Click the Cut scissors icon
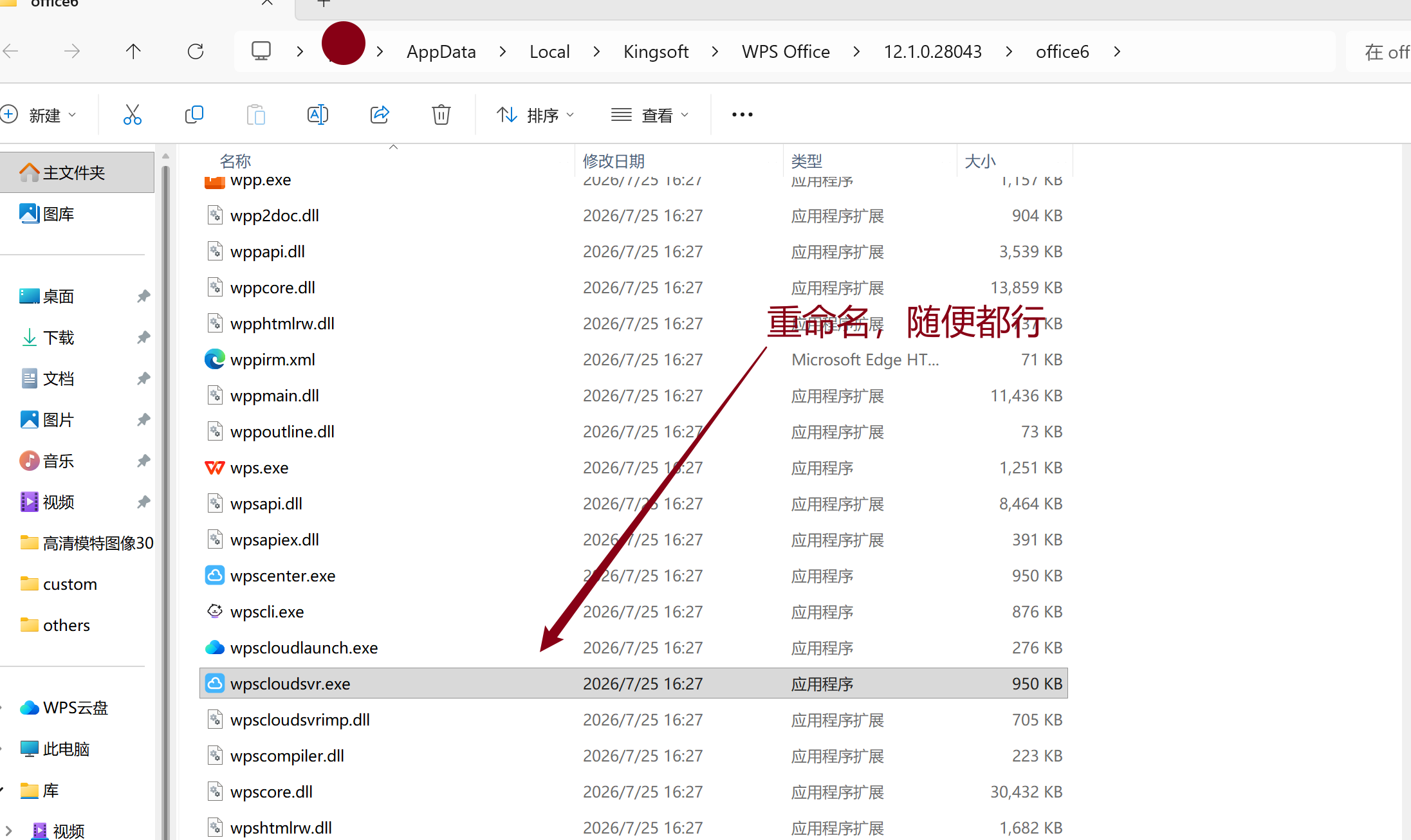Viewport: 1411px width, 840px height. pos(132,114)
